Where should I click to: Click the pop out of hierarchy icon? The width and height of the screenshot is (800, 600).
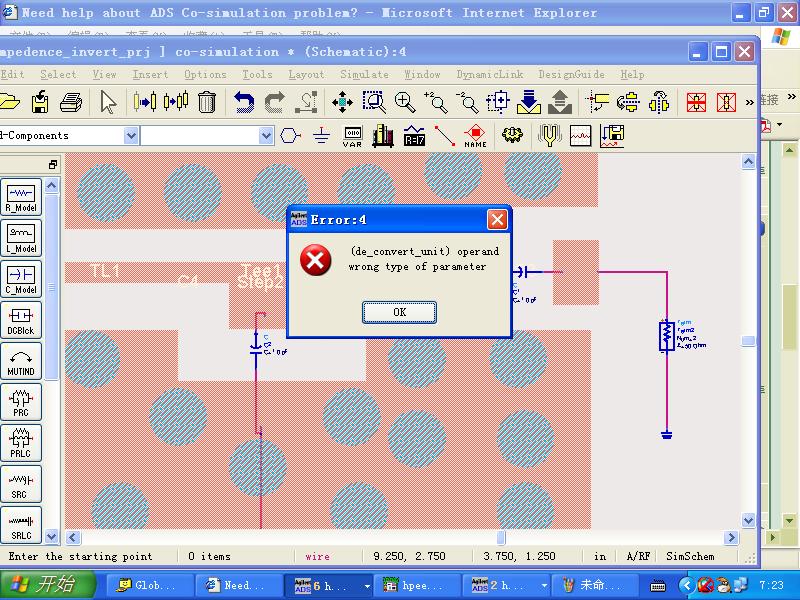(x=560, y=102)
